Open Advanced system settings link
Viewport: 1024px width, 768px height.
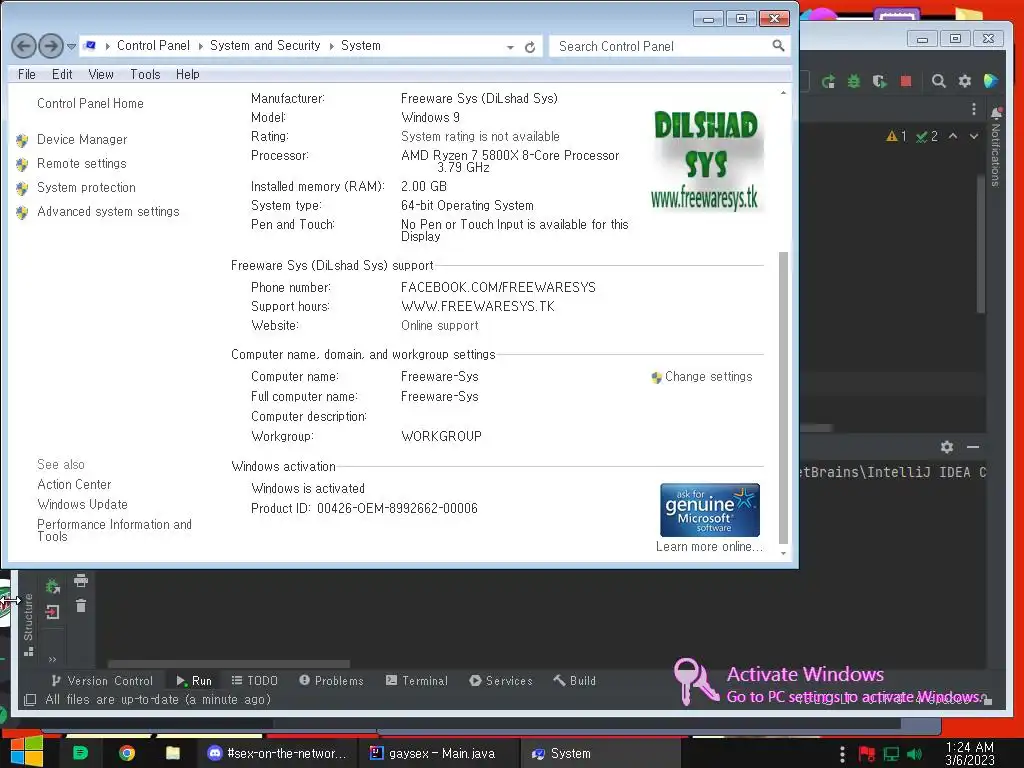(108, 212)
